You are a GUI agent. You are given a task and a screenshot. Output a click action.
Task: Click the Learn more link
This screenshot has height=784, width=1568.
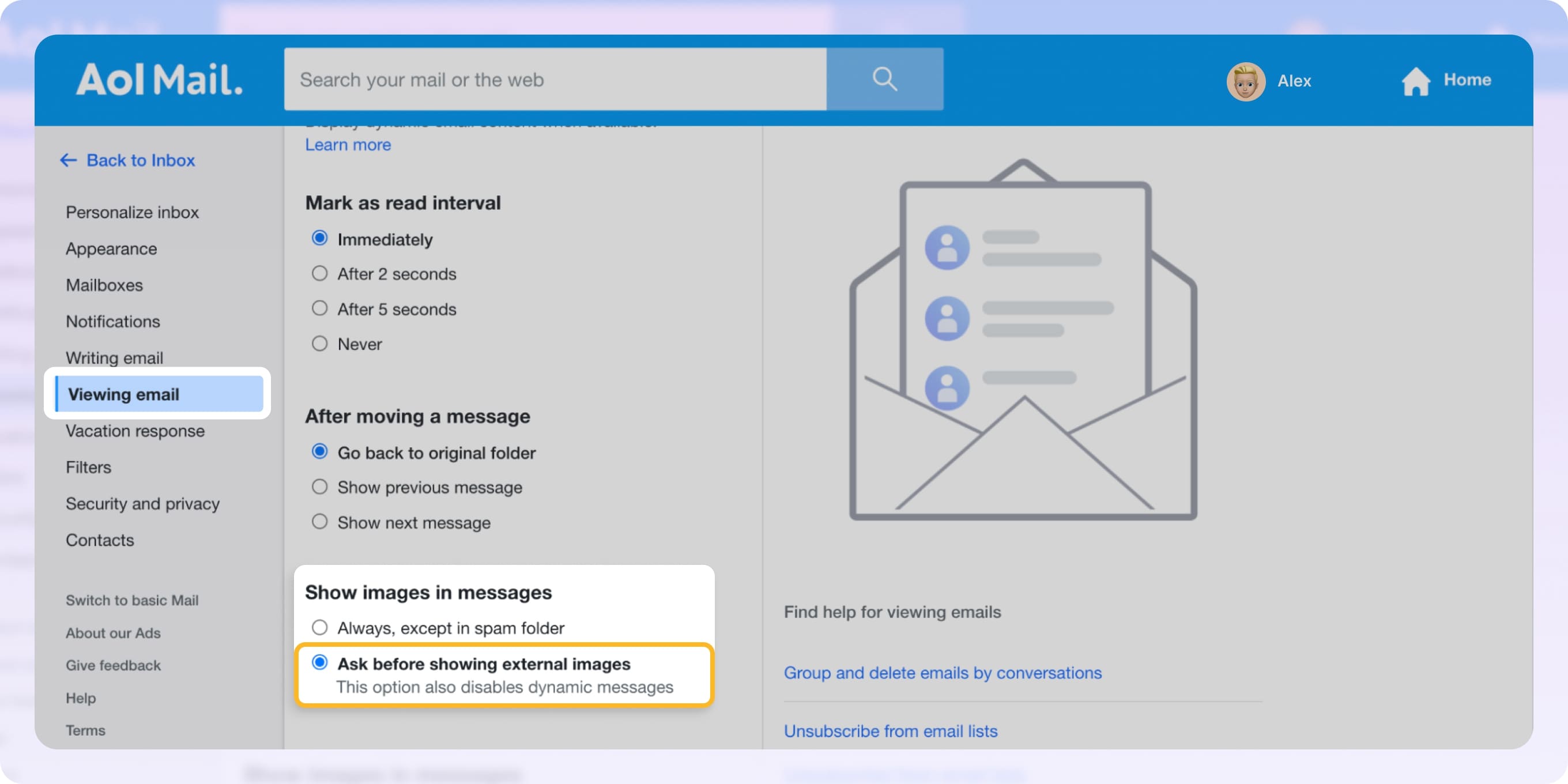[x=348, y=144]
